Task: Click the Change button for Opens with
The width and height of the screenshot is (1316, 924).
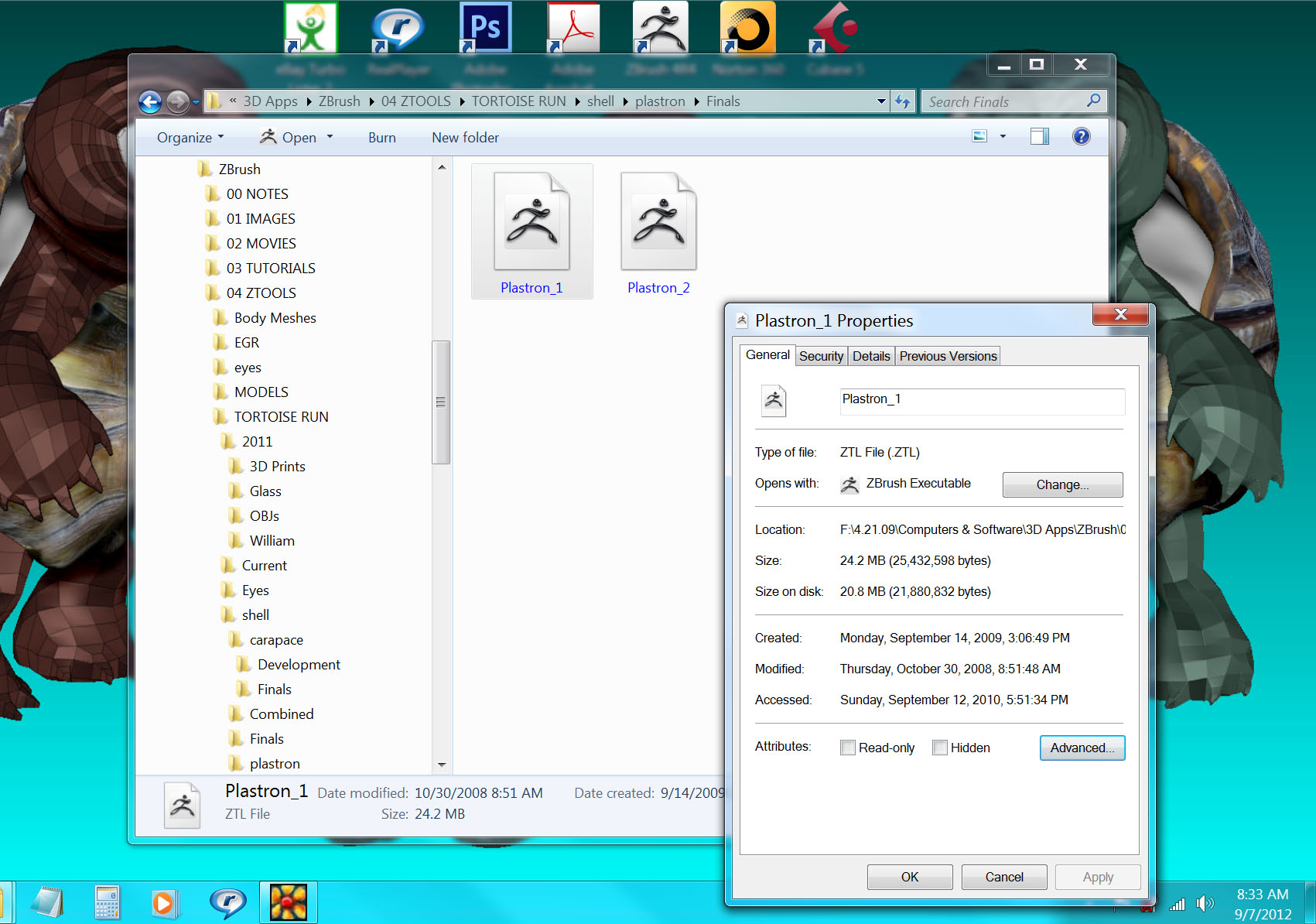Action: [x=1061, y=484]
